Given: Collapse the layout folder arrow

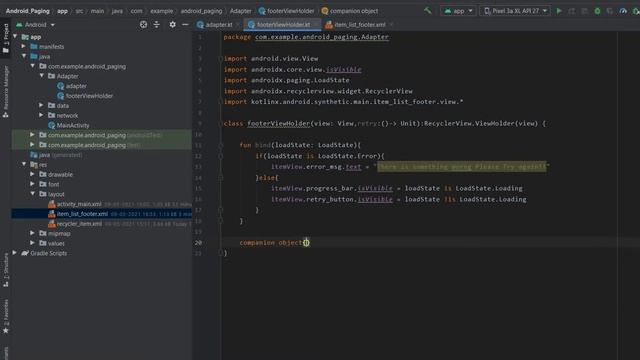Looking at the screenshot, I should [33, 193].
